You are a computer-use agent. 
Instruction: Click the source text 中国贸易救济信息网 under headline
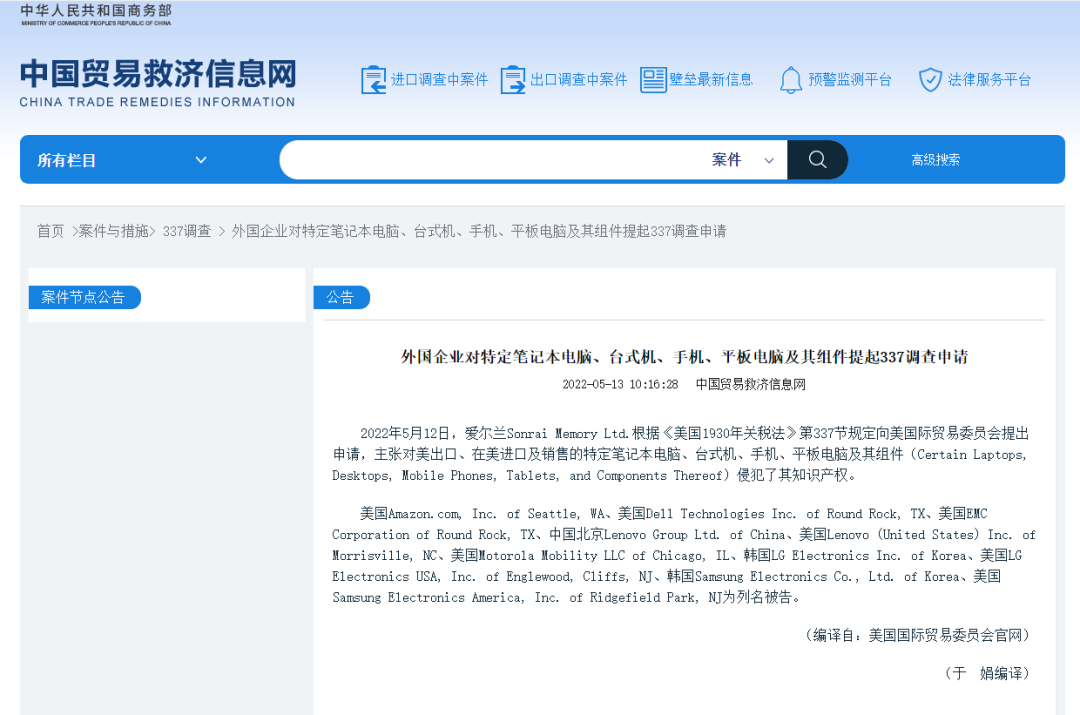click(x=751, y=384)
